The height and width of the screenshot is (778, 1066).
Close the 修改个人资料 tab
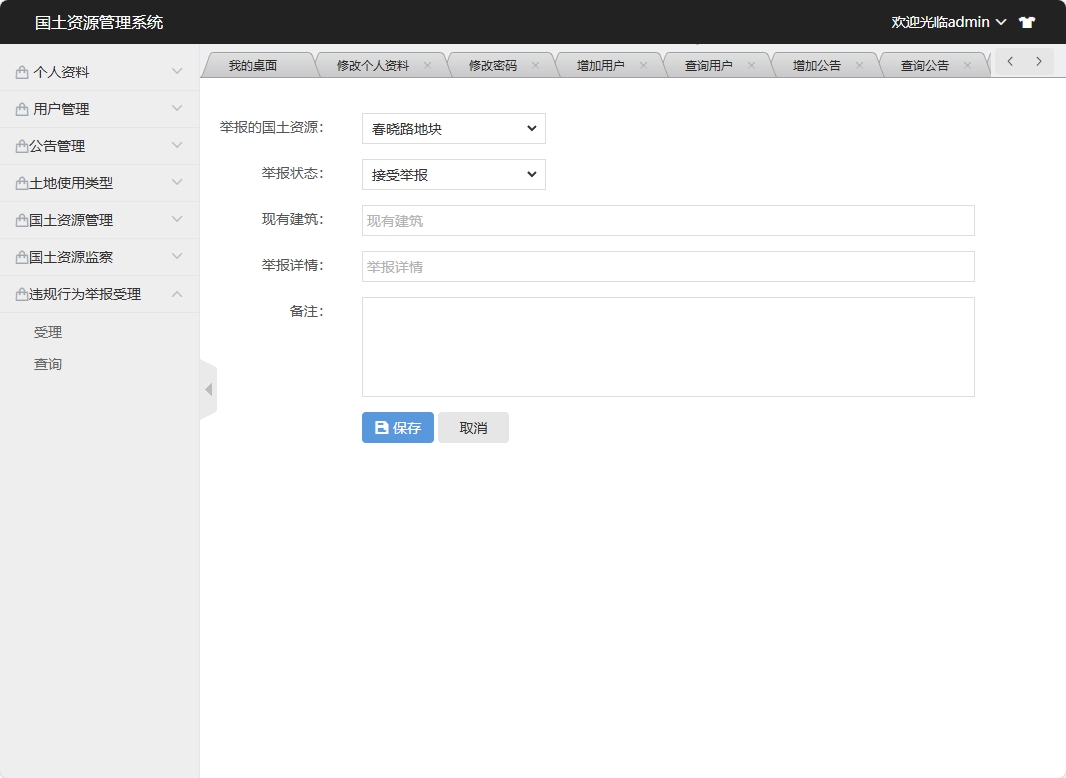click(427, 66)
